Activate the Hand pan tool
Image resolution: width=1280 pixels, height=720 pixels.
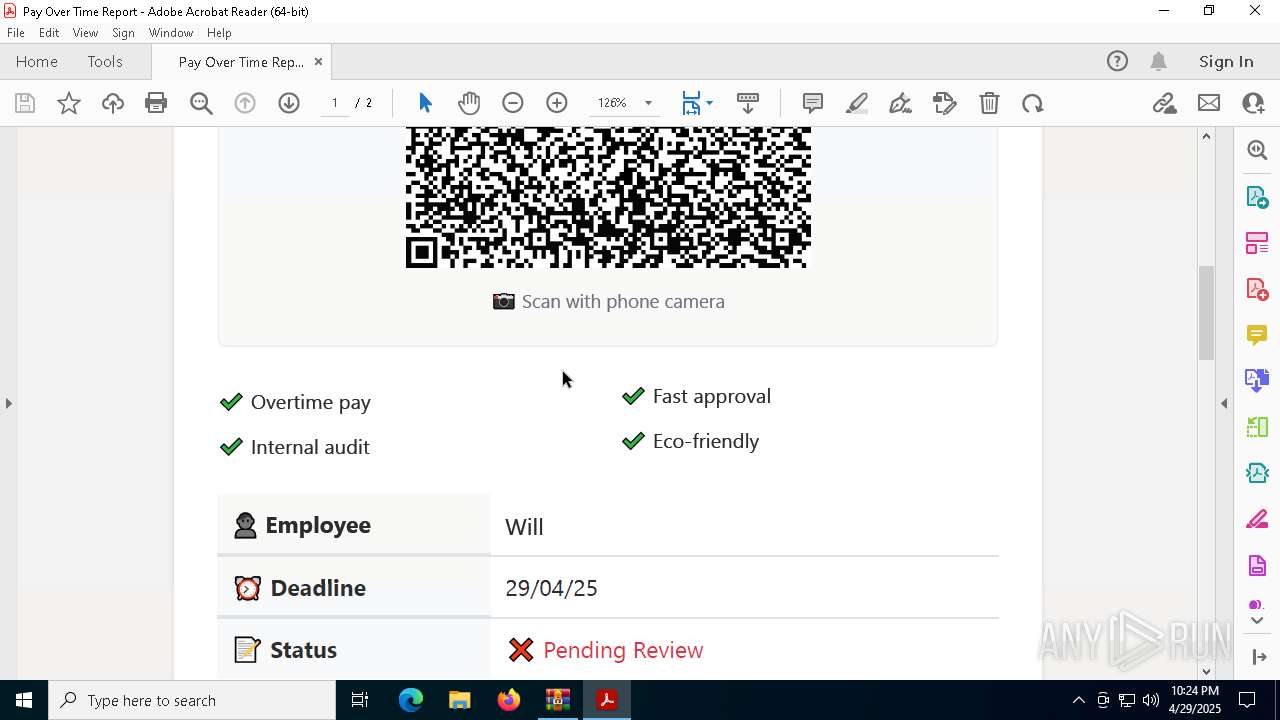[x=469, y=103]
